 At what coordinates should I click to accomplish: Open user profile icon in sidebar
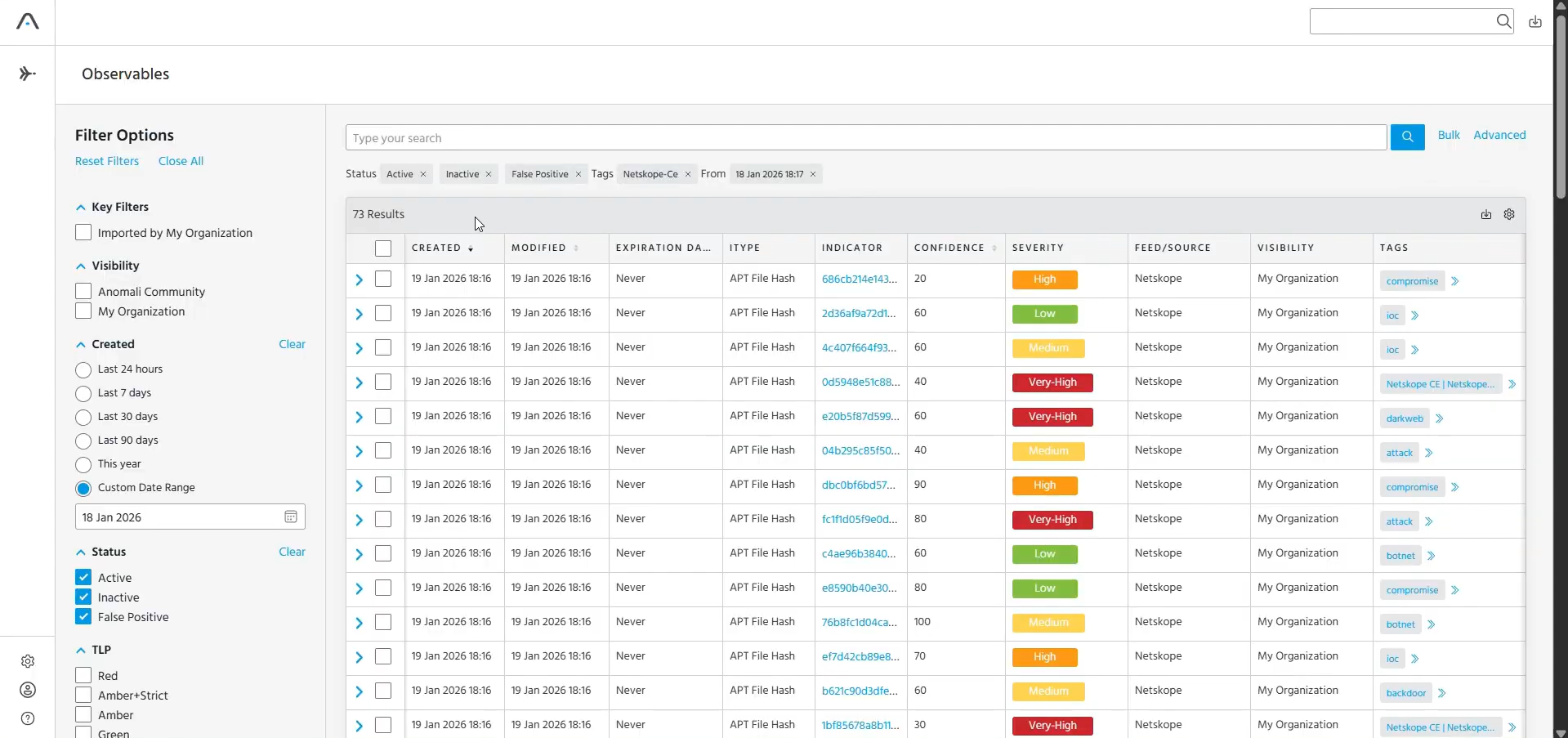point(28,690)
